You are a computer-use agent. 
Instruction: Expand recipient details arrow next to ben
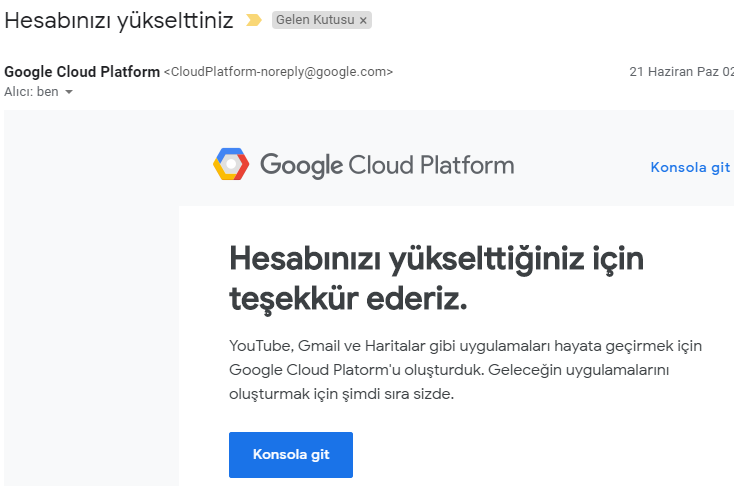(69, 92)
